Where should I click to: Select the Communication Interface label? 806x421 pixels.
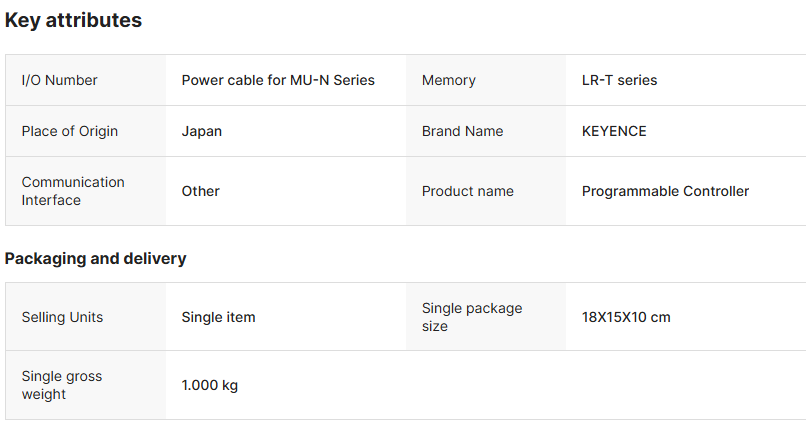click(73, 191)
